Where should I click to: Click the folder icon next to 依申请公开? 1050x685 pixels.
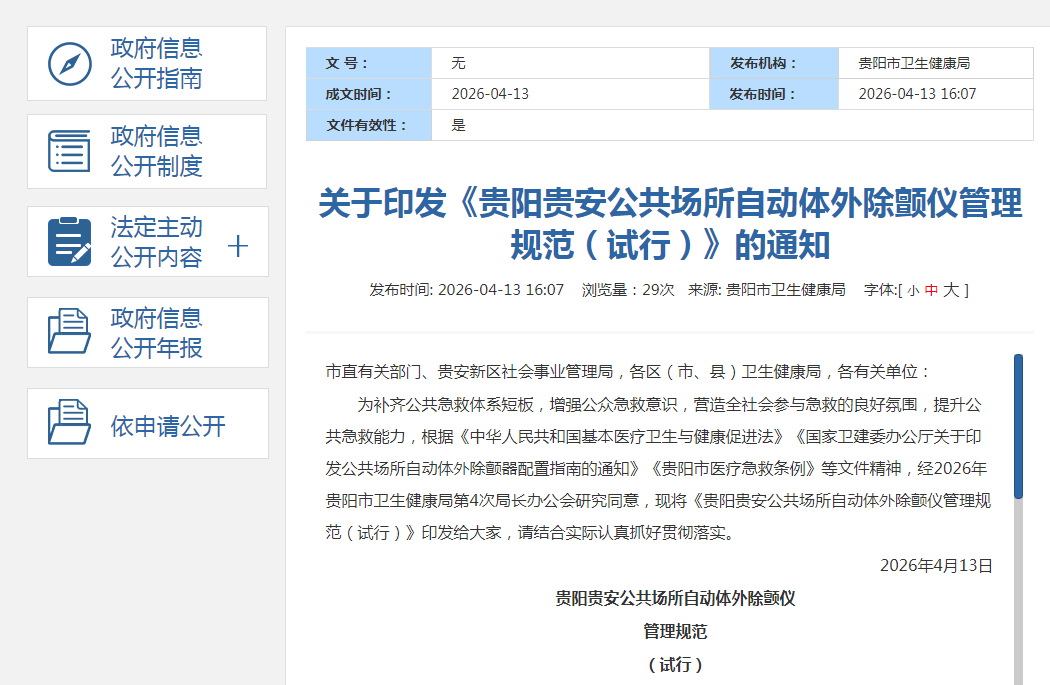pos(70,424)
